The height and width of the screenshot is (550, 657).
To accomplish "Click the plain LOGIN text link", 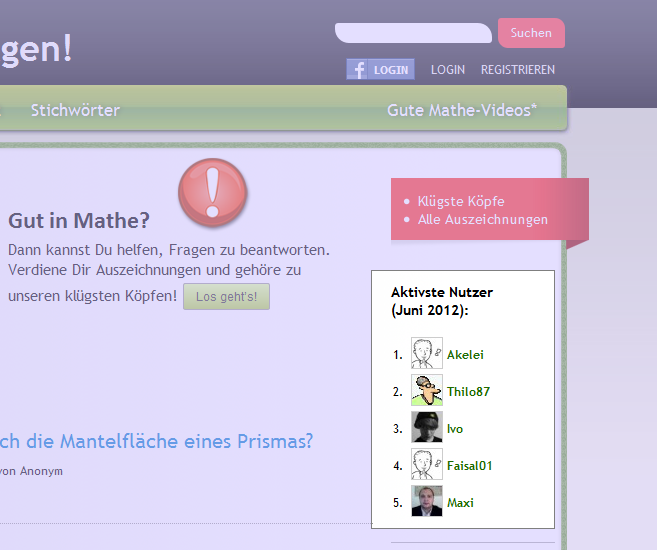I will [x=447, y=70].
